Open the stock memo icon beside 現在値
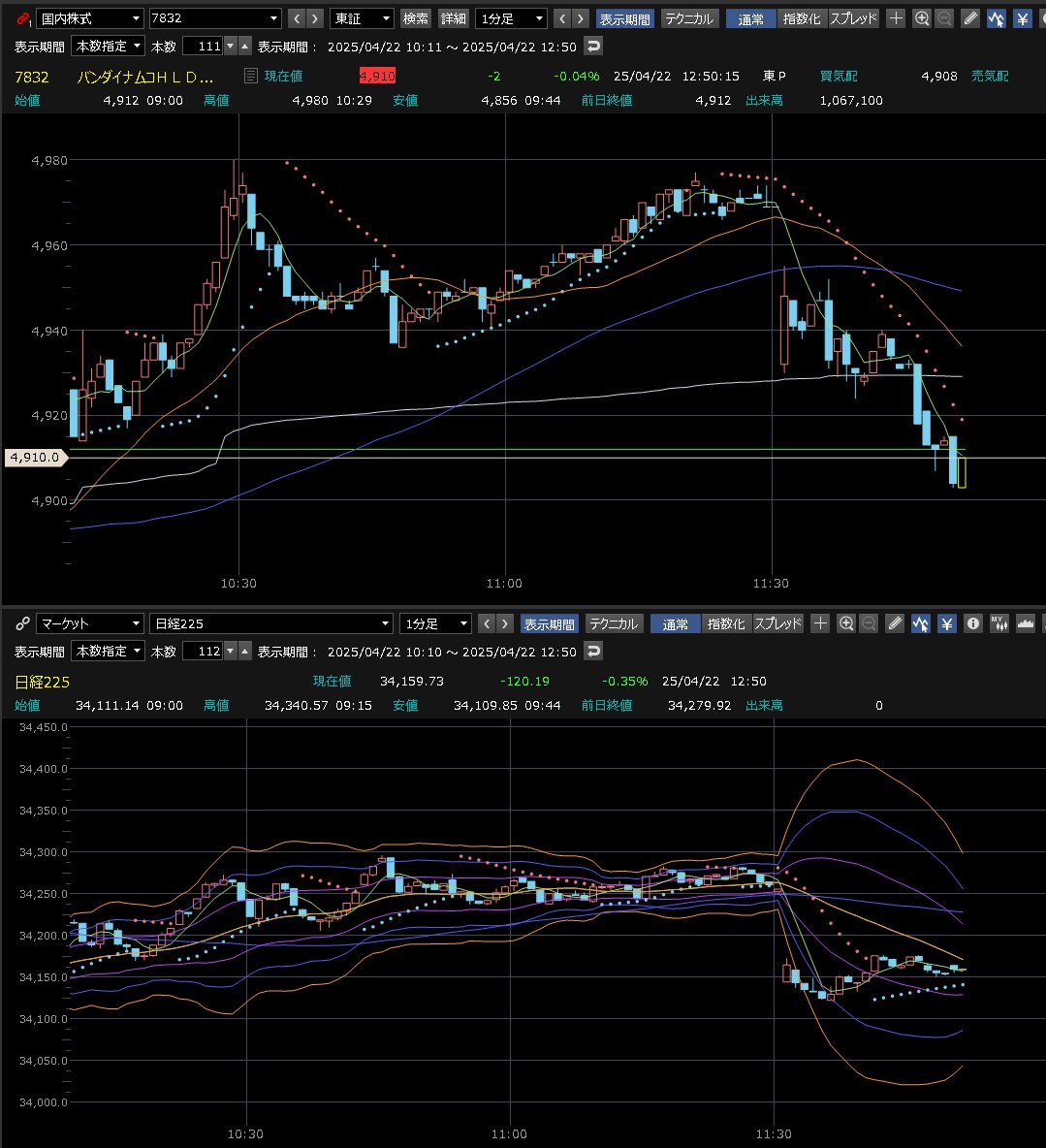 (x=250, y=76)
